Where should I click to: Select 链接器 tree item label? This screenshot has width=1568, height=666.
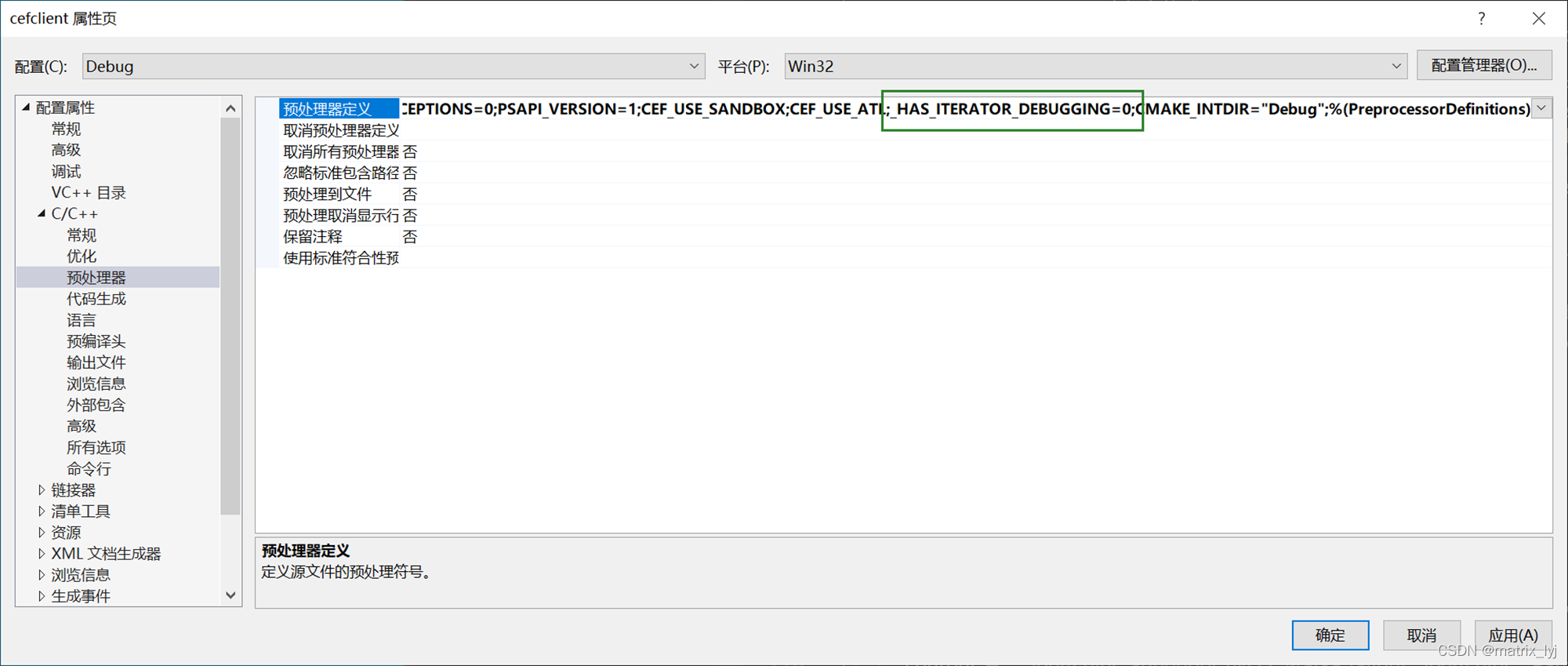click(x=74, y=489)
